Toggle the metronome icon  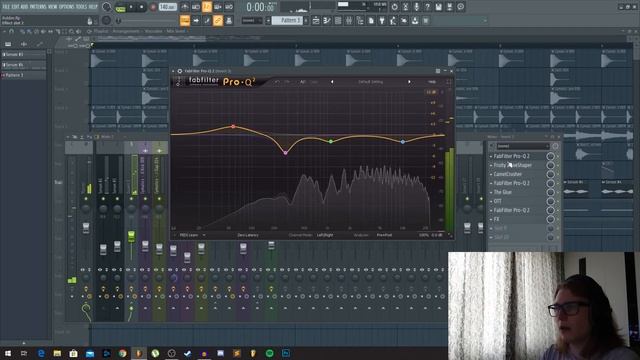(184, 7)
